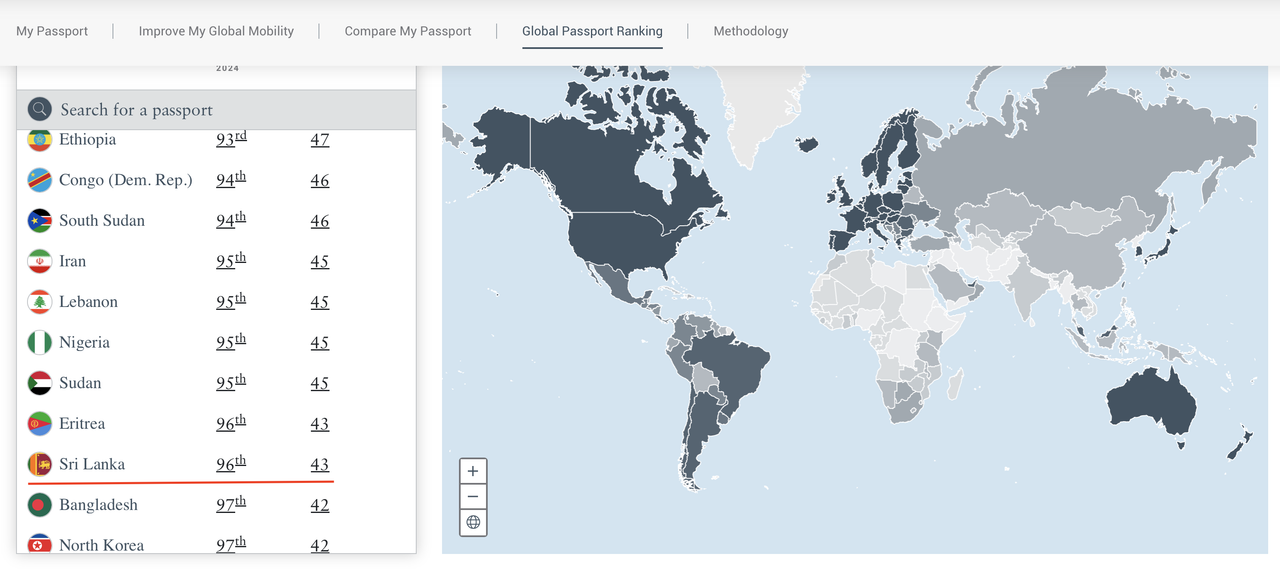Open the Methodology tab

coord(751,31)
